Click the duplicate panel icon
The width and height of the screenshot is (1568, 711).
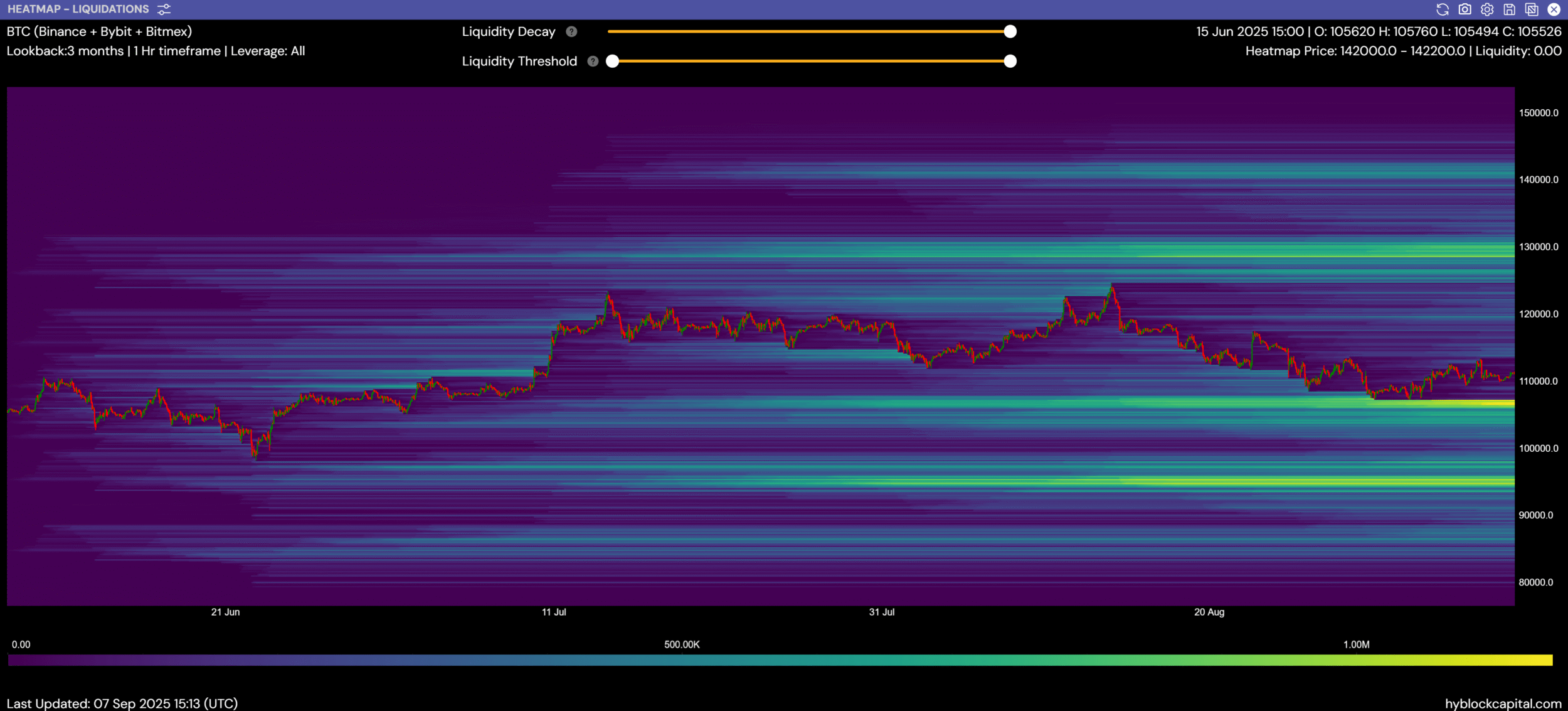1532,9
